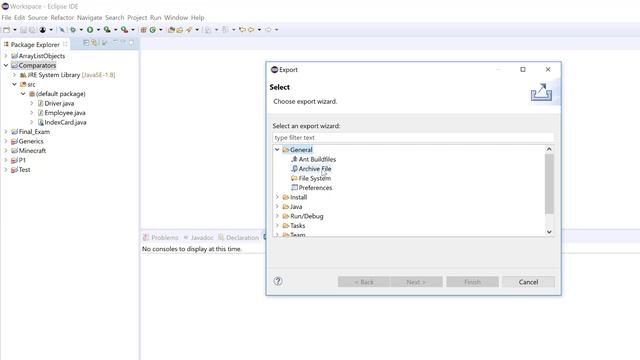The height and width of the screenshot is (360, 640).
Task: Click the Previous Annotation toolbar icon
Action: (x=225, y=30)
